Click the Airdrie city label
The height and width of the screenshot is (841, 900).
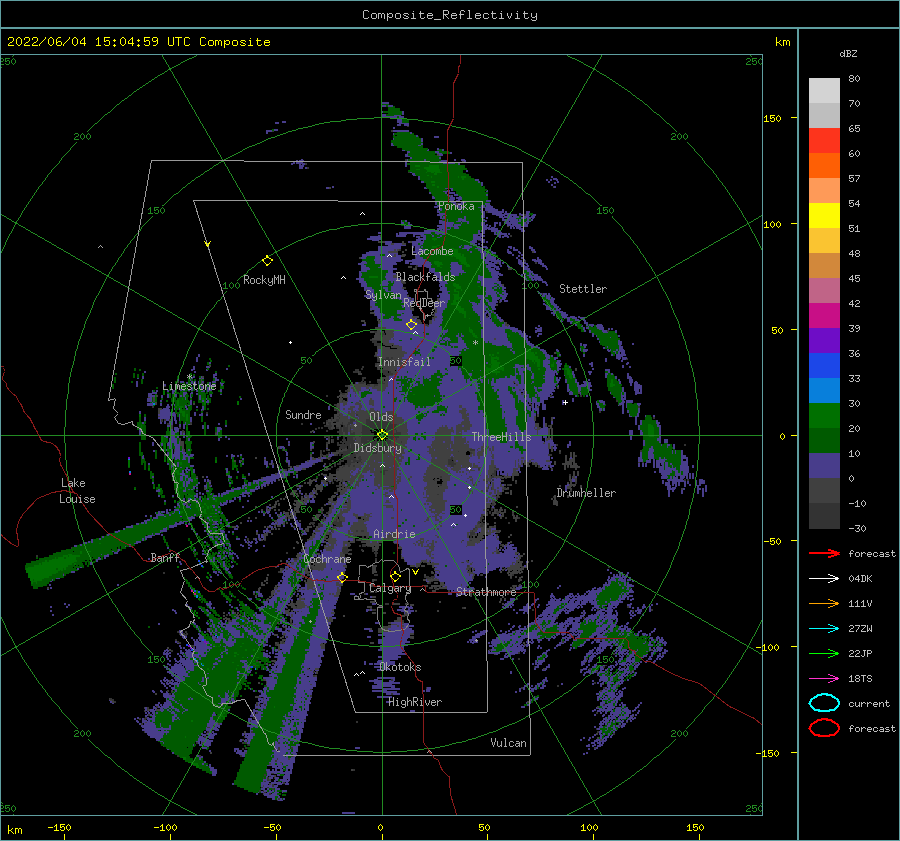click(394, 534)
